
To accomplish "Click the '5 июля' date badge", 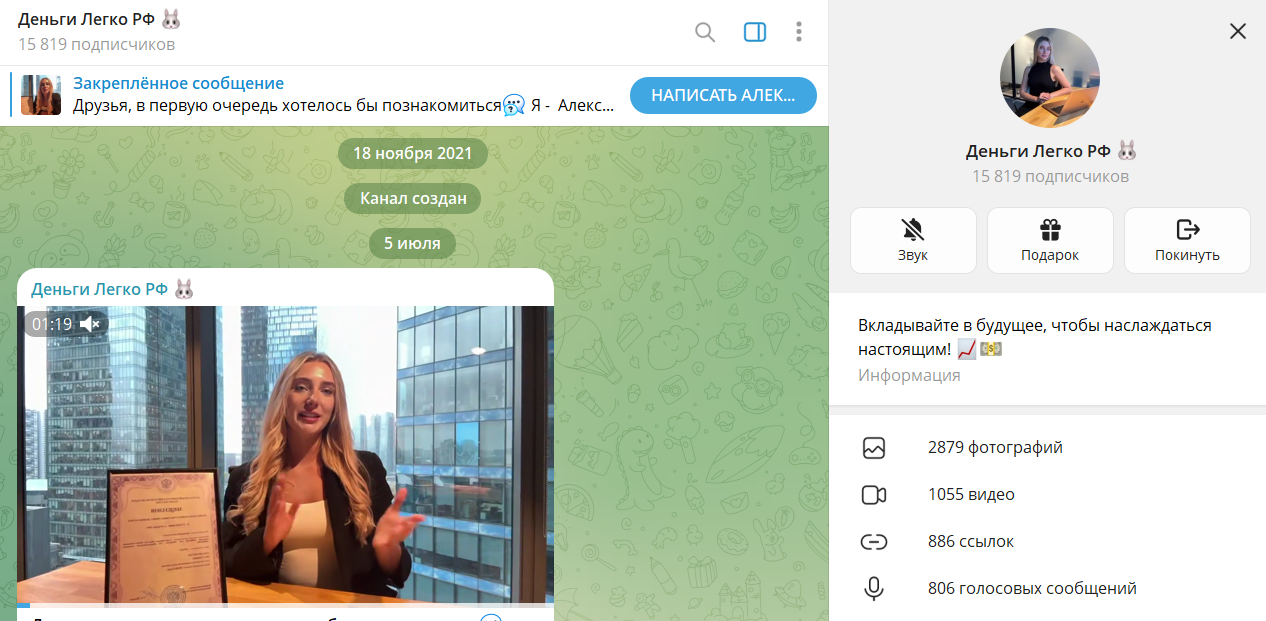I will click(412, 242).
